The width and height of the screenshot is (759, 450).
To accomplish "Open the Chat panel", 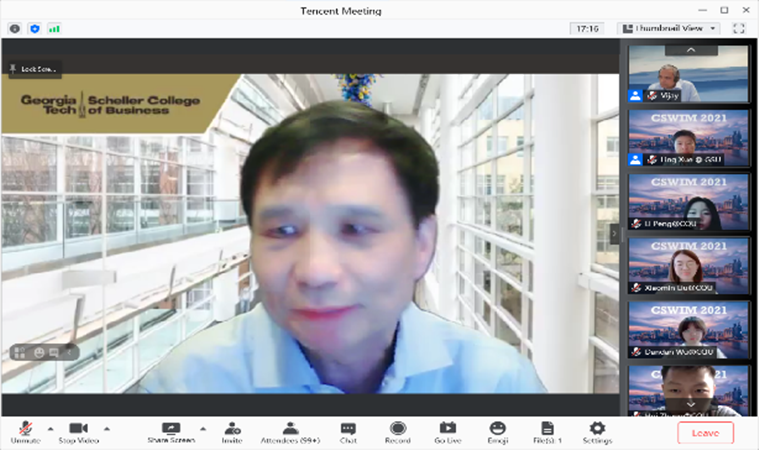I will [348, 433].
